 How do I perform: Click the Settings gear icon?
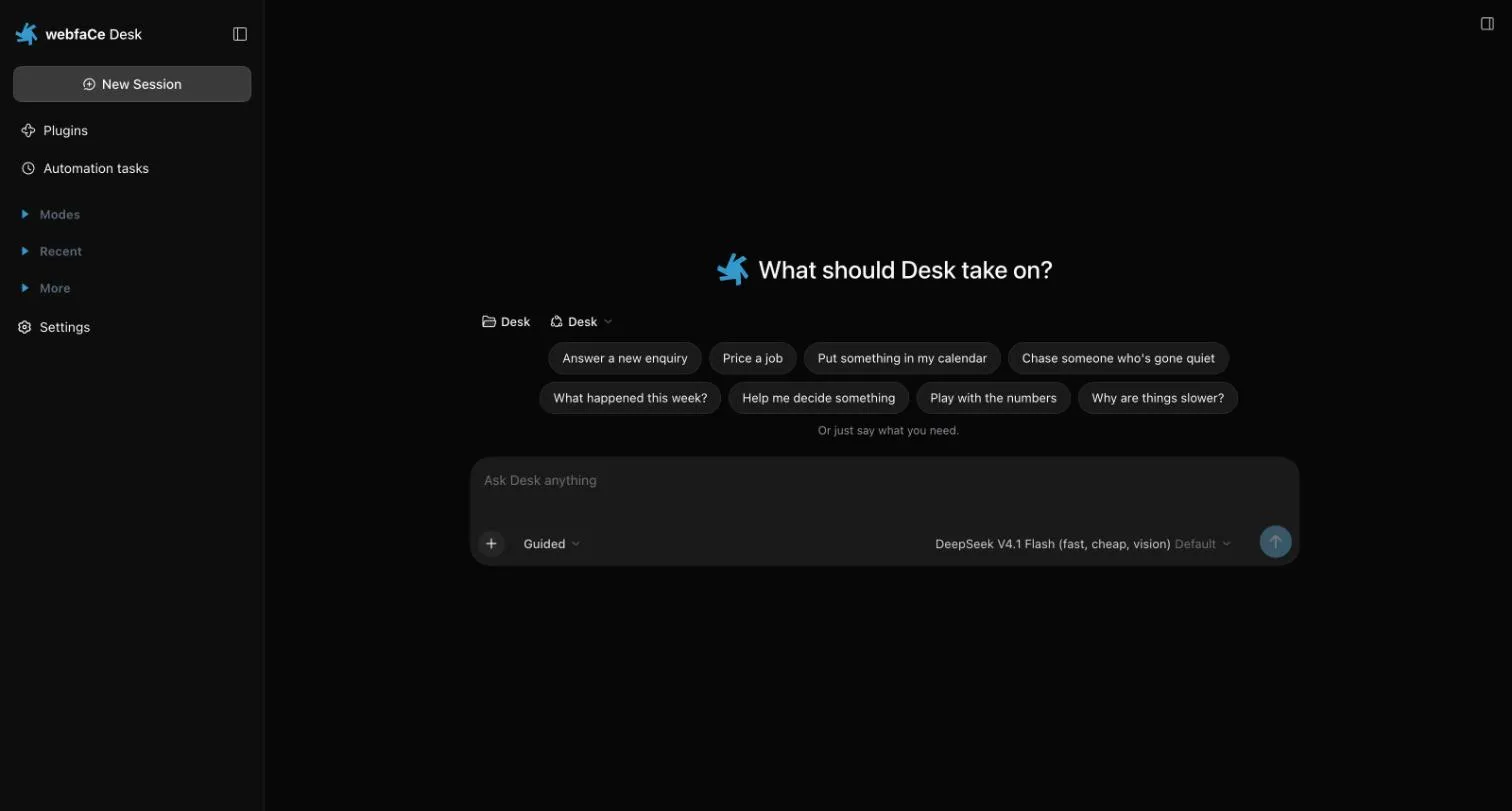coord(25,327)
